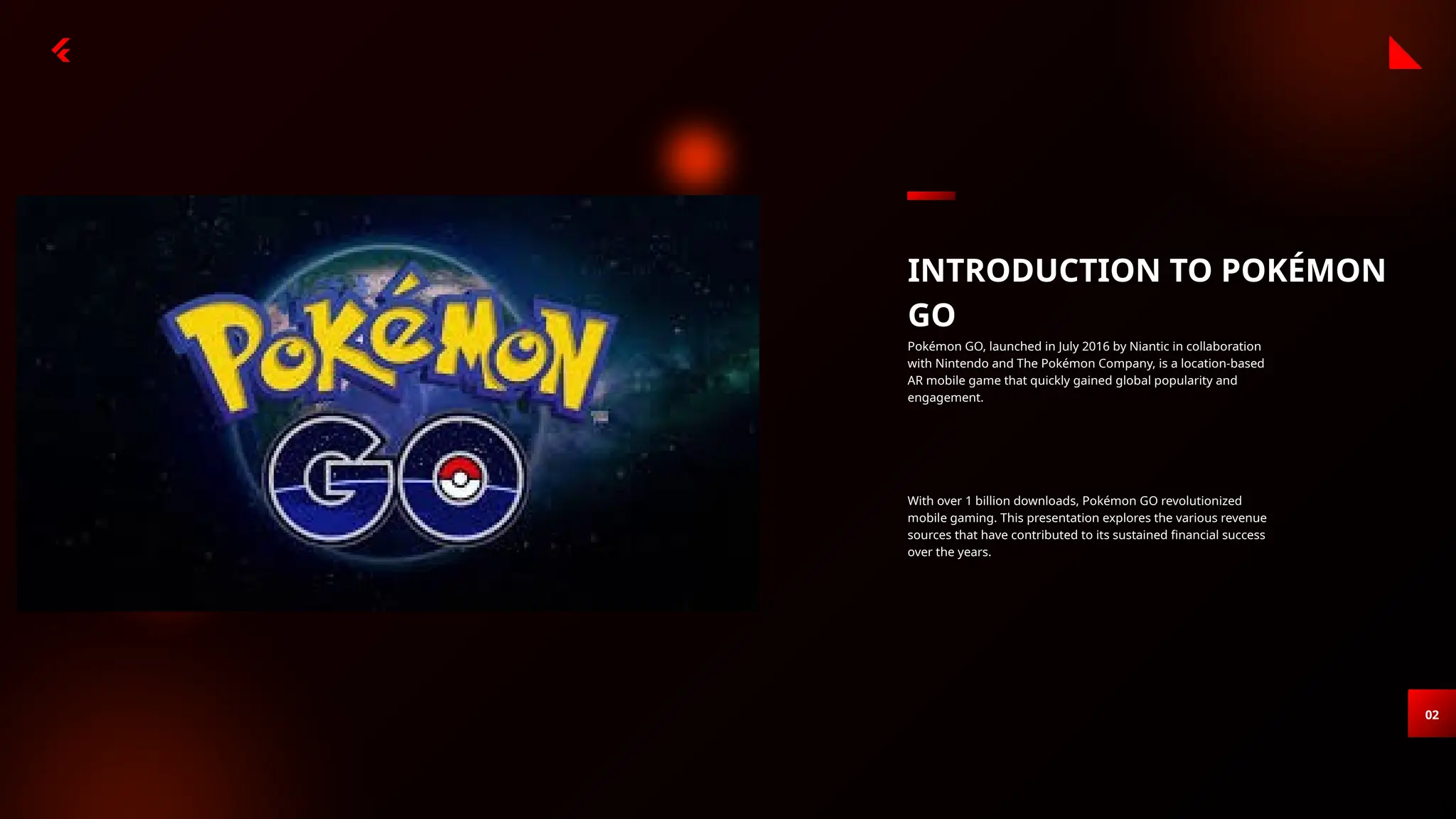Click the word 'Nintendo' in the description
Viewport: 1456px width, 819px height.
961,363
